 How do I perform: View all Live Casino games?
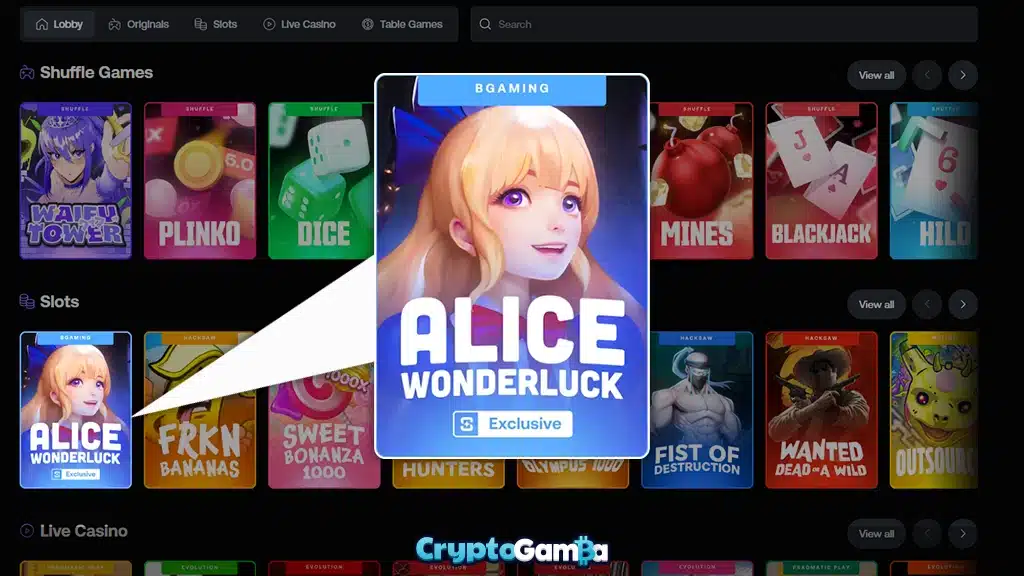click(876, 534)
